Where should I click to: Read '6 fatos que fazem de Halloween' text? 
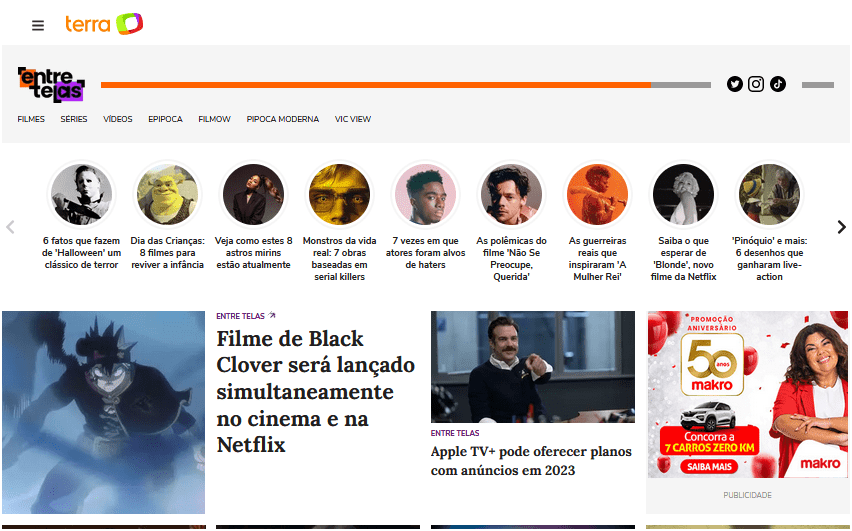tap(82, 253)
